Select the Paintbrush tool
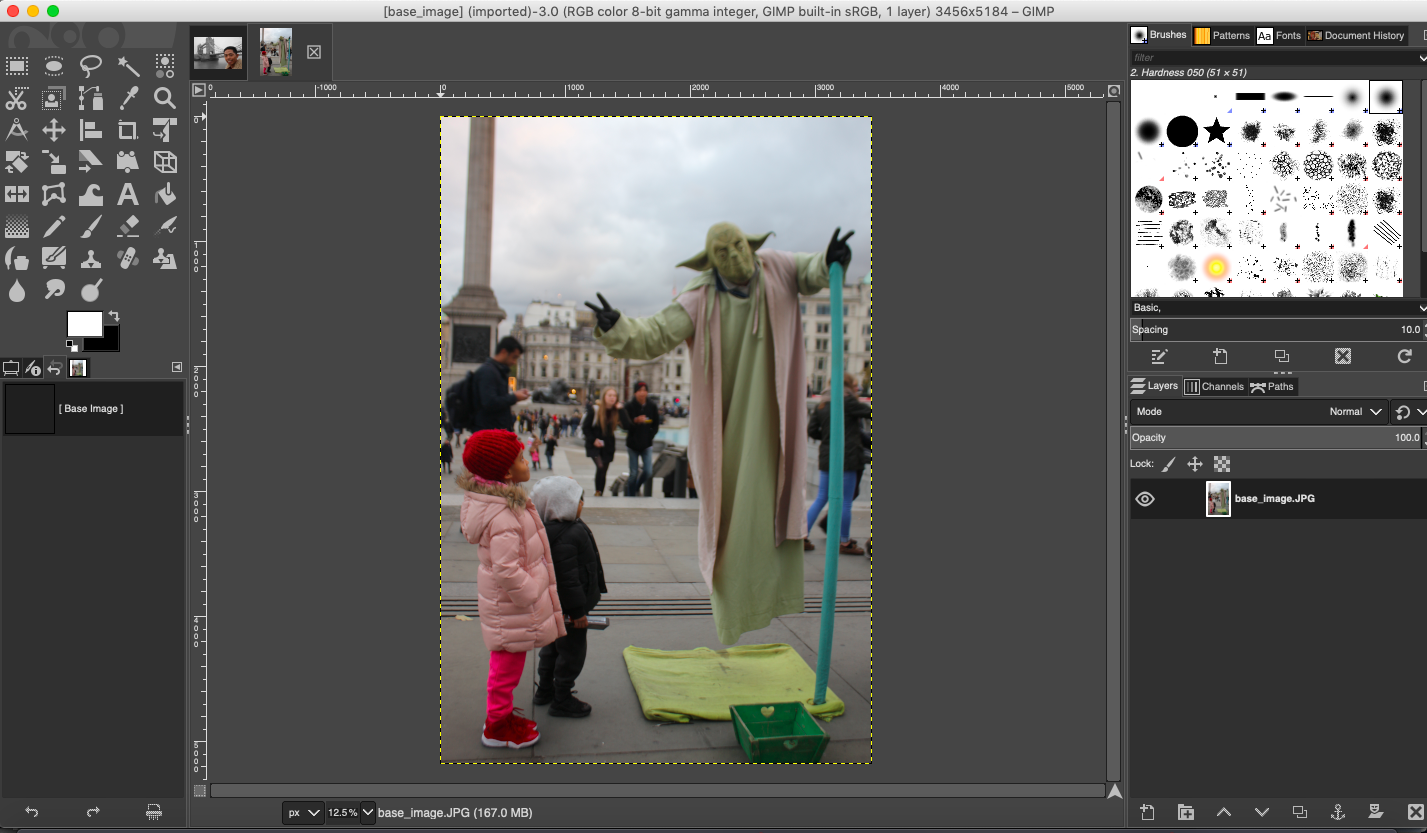The image size is (1427, 833). click(x=91, y=227)
